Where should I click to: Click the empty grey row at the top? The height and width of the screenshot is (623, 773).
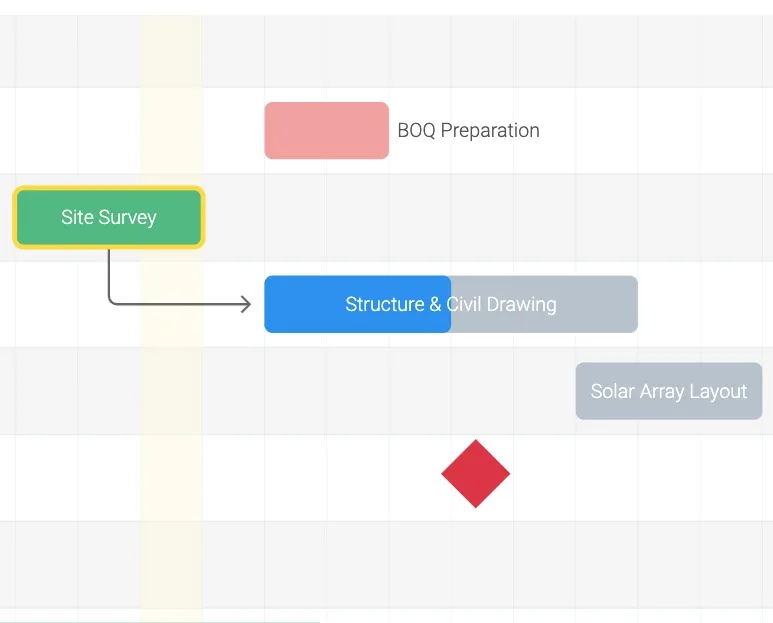(x=400, y=50)
